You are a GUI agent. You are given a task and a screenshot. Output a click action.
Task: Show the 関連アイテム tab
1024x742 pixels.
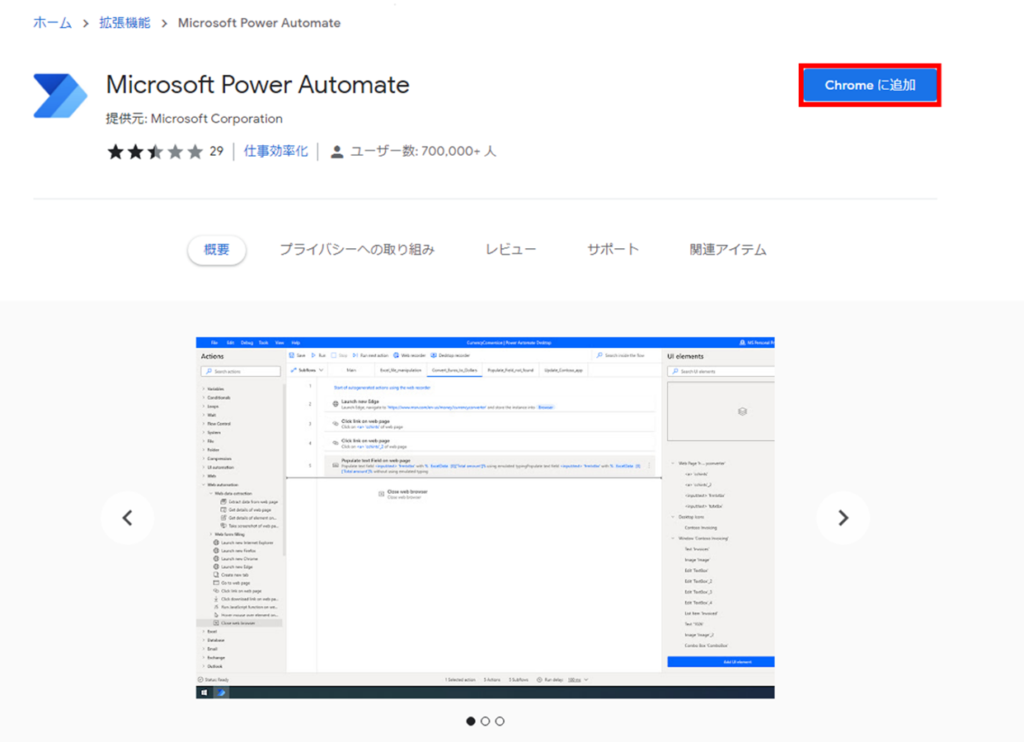pyautogui.click(x=728, y=250)
